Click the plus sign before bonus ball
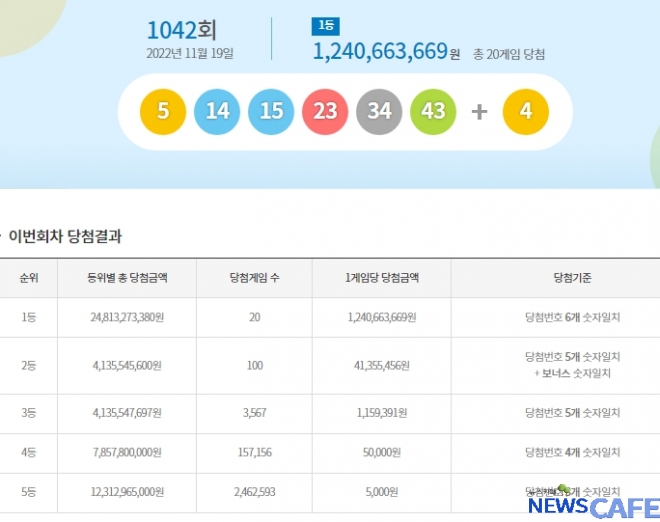This screenshot has width=660, height=522. click(479, 112)
